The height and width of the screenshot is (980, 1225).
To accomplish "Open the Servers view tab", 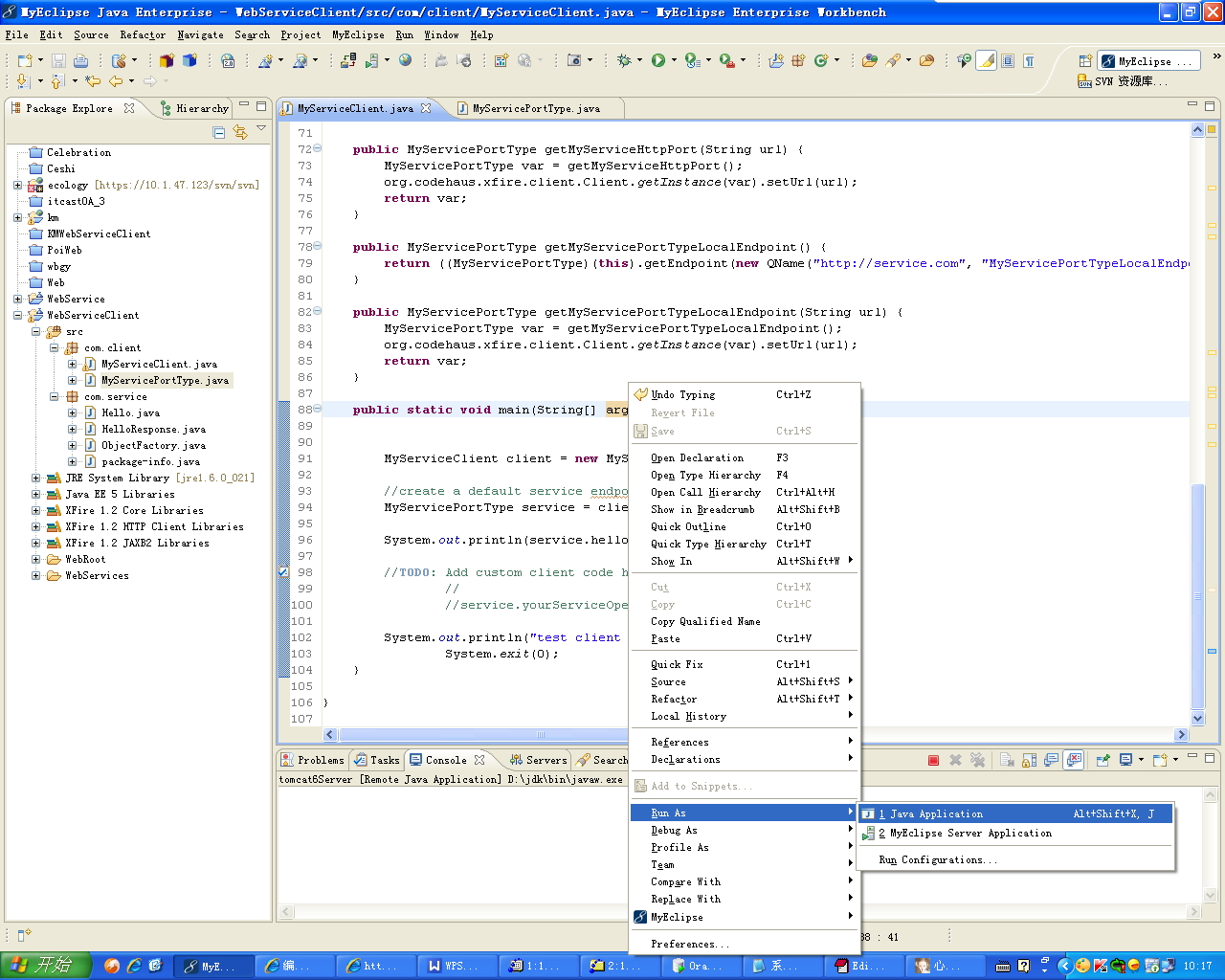I will point(538,760).
